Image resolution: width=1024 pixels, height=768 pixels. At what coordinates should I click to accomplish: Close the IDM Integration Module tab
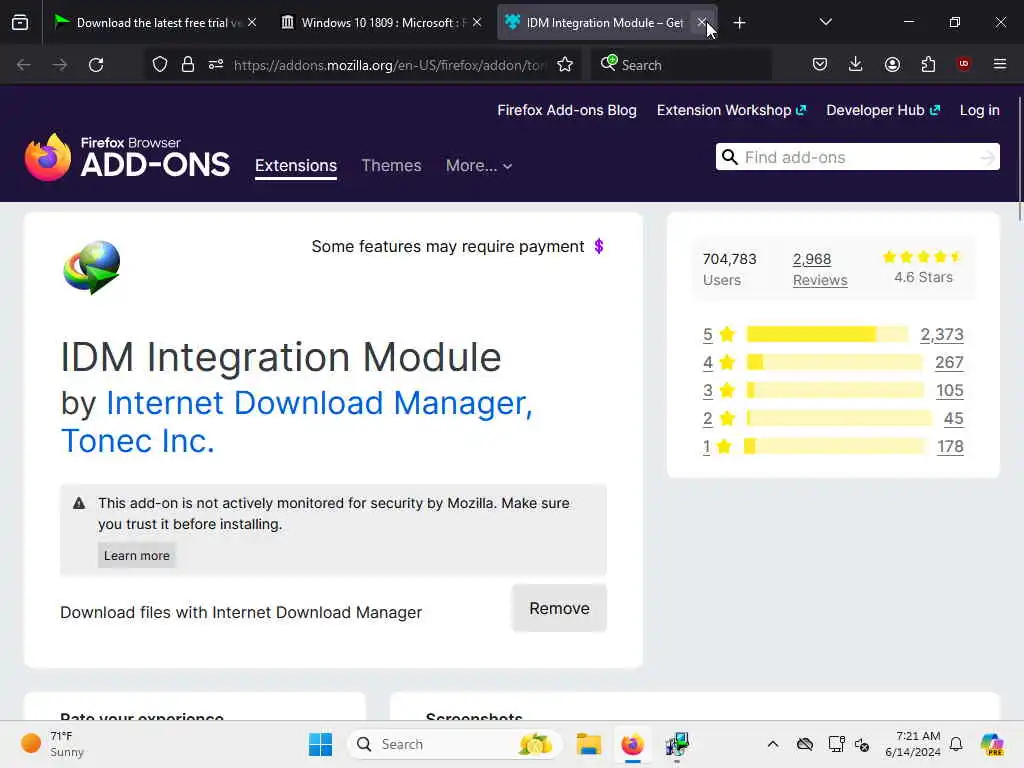702,23
